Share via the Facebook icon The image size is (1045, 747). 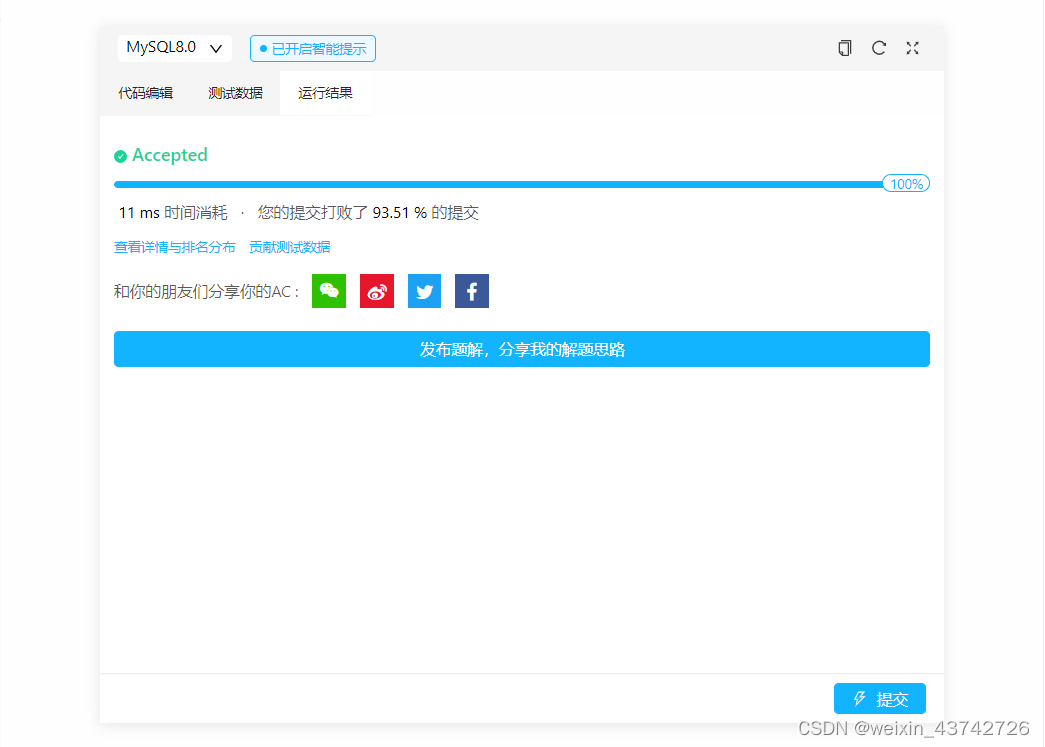pyautogui.click(x=472, y=291)
